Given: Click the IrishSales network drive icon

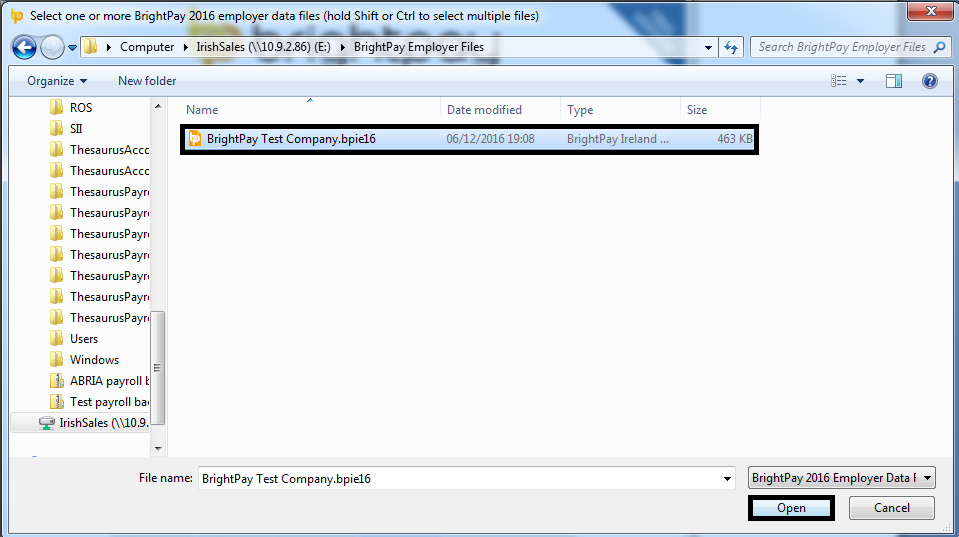Looking at the screenshot, I should [46, 423].
